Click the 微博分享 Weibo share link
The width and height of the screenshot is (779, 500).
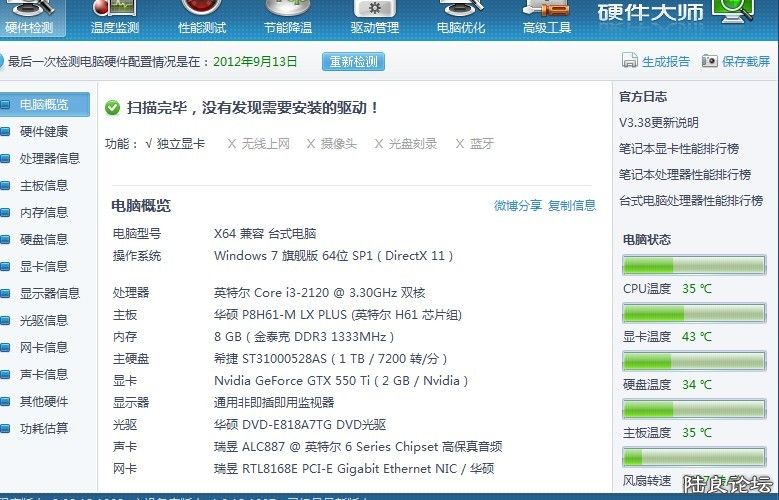518,206
